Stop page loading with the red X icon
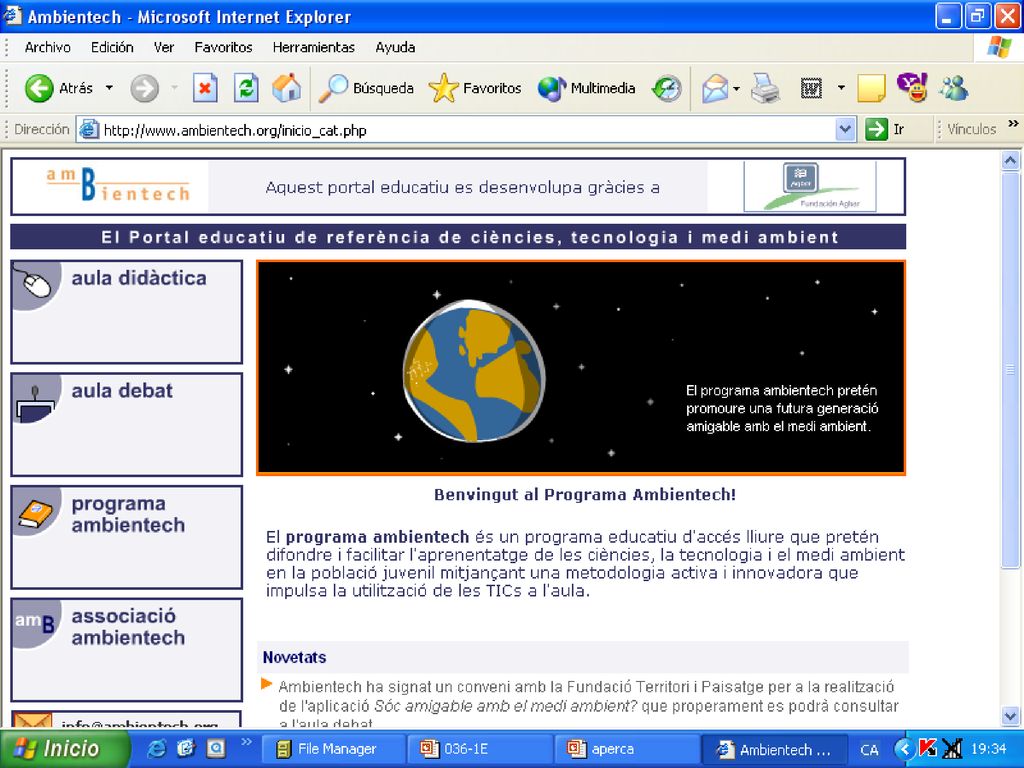 pos(205,88)
